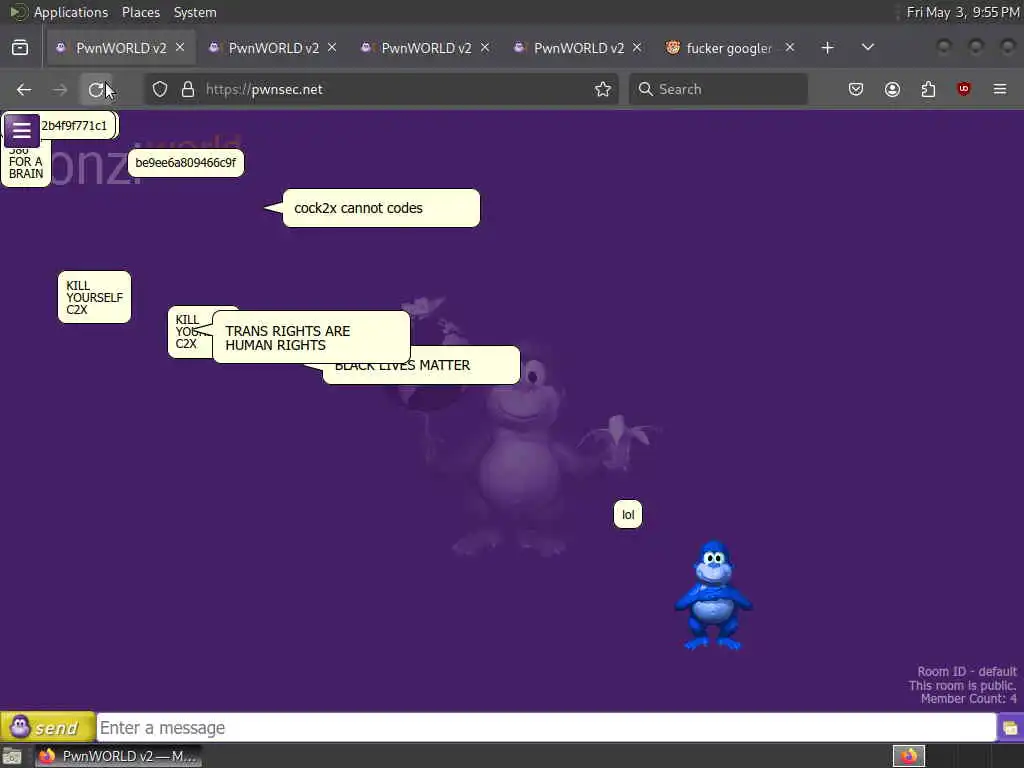
Task: Close the fourth PwnWORLD v2 tab
Action: [x=637, y=48]
